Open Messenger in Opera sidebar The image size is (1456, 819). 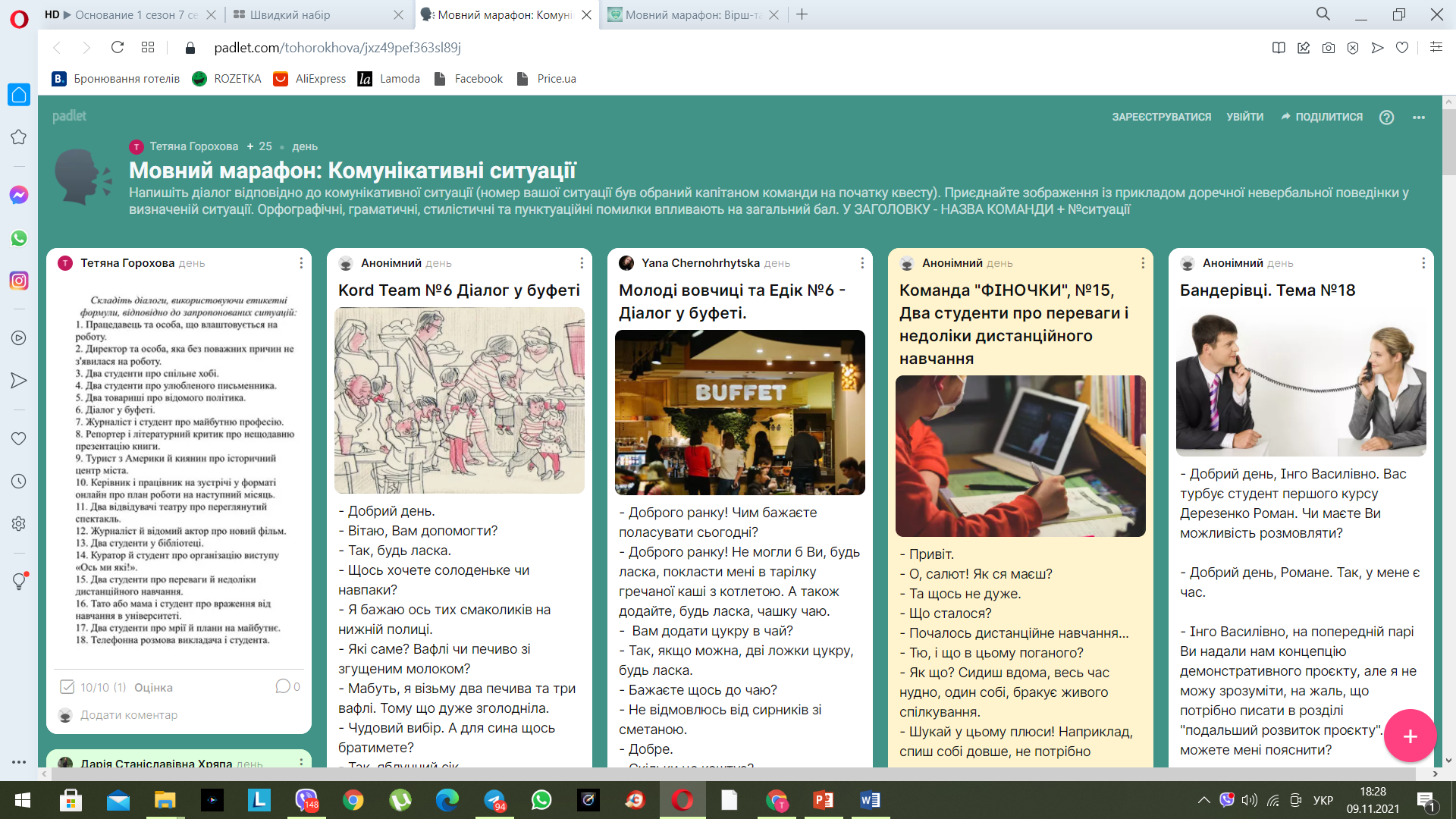[19, 195]
